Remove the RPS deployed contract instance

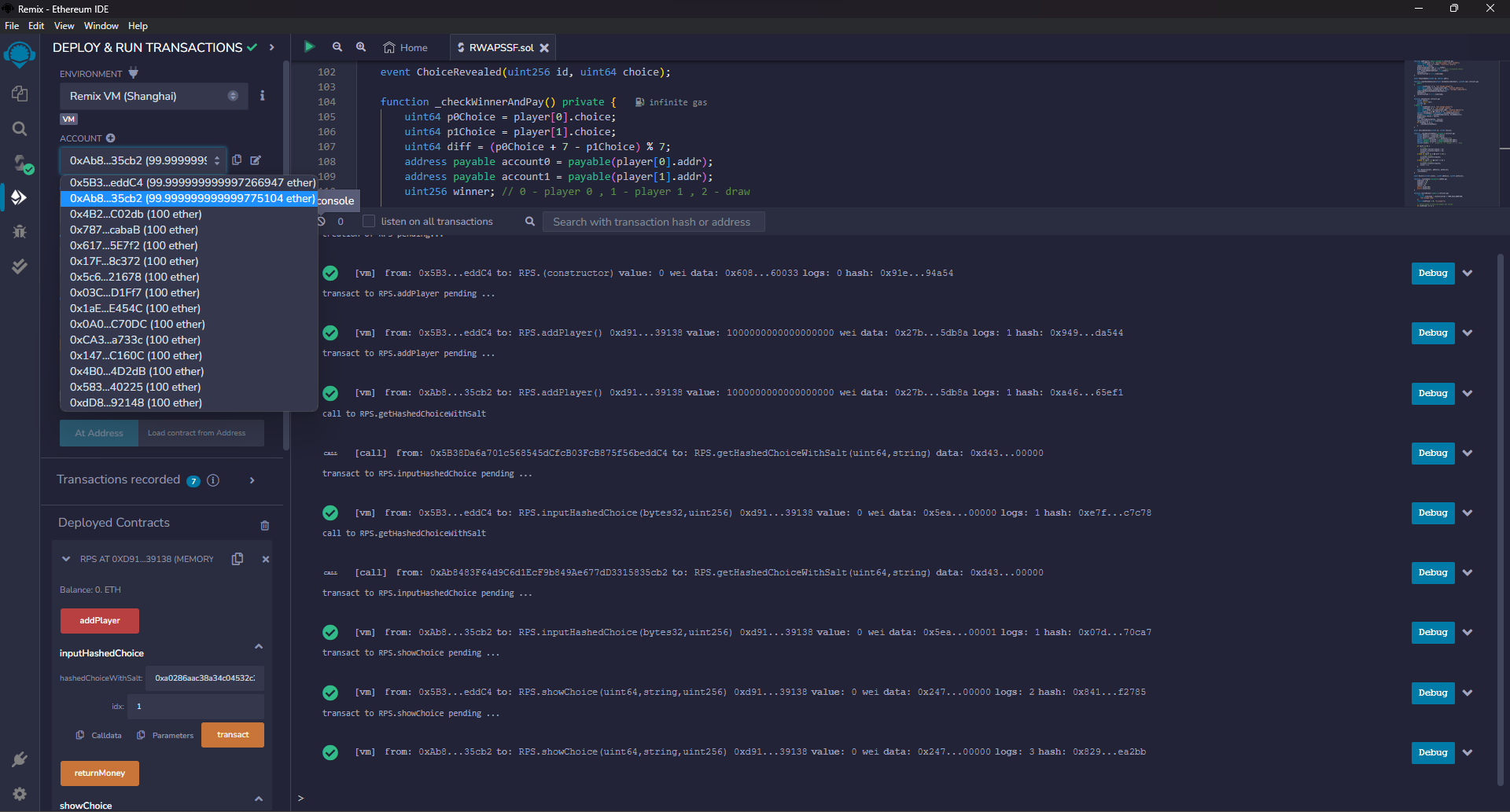pyautogui.click(x=266, y=559)
